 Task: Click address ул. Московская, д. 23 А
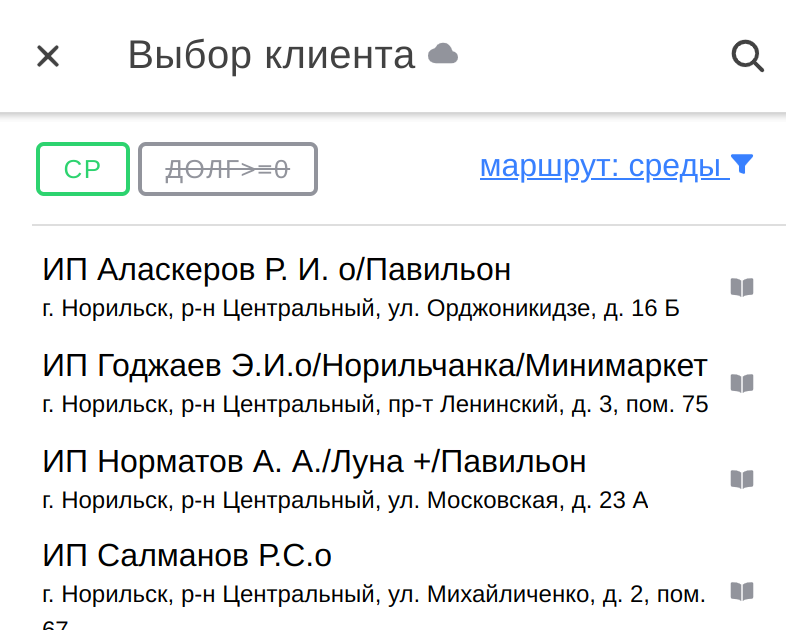pos(518,501)
